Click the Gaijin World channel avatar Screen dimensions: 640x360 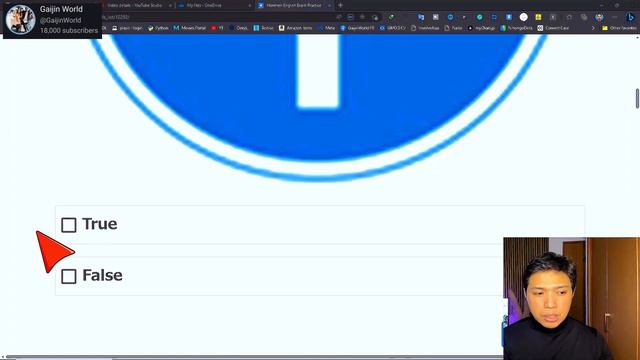tap(20, 20)
